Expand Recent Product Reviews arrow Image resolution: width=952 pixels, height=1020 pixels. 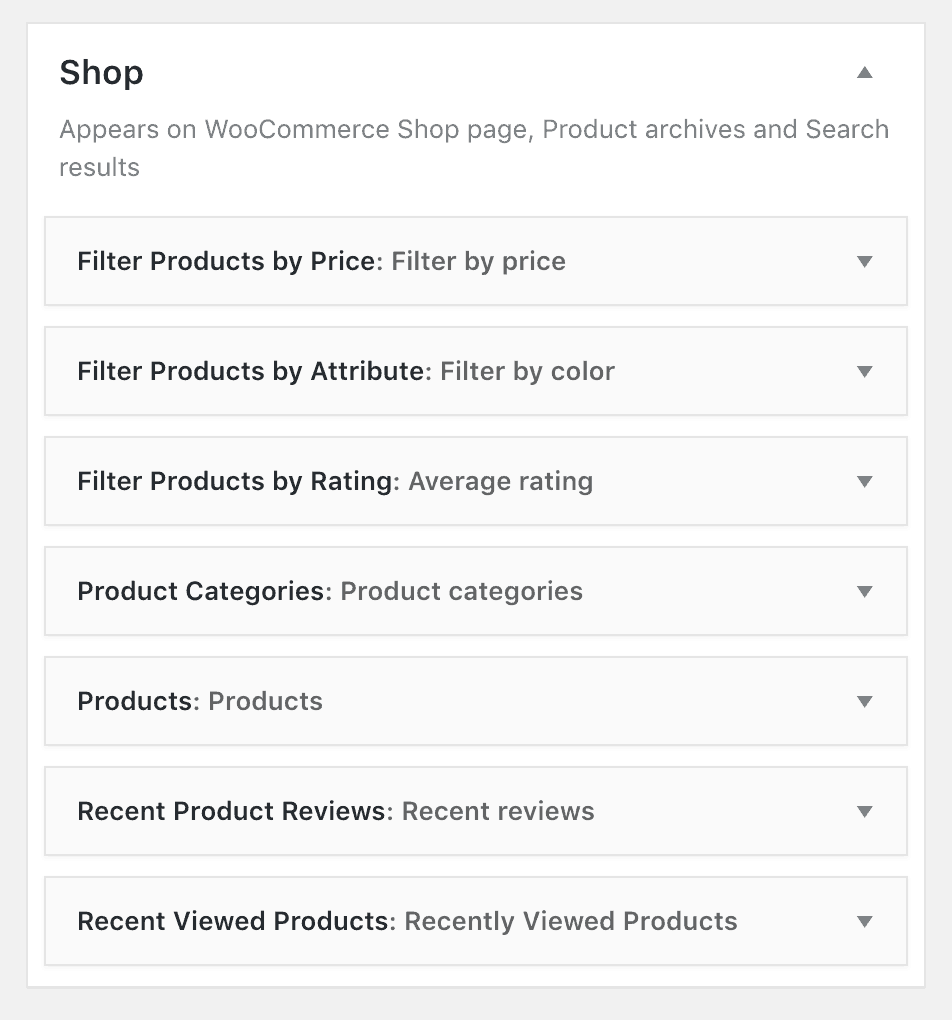(864, 811)
